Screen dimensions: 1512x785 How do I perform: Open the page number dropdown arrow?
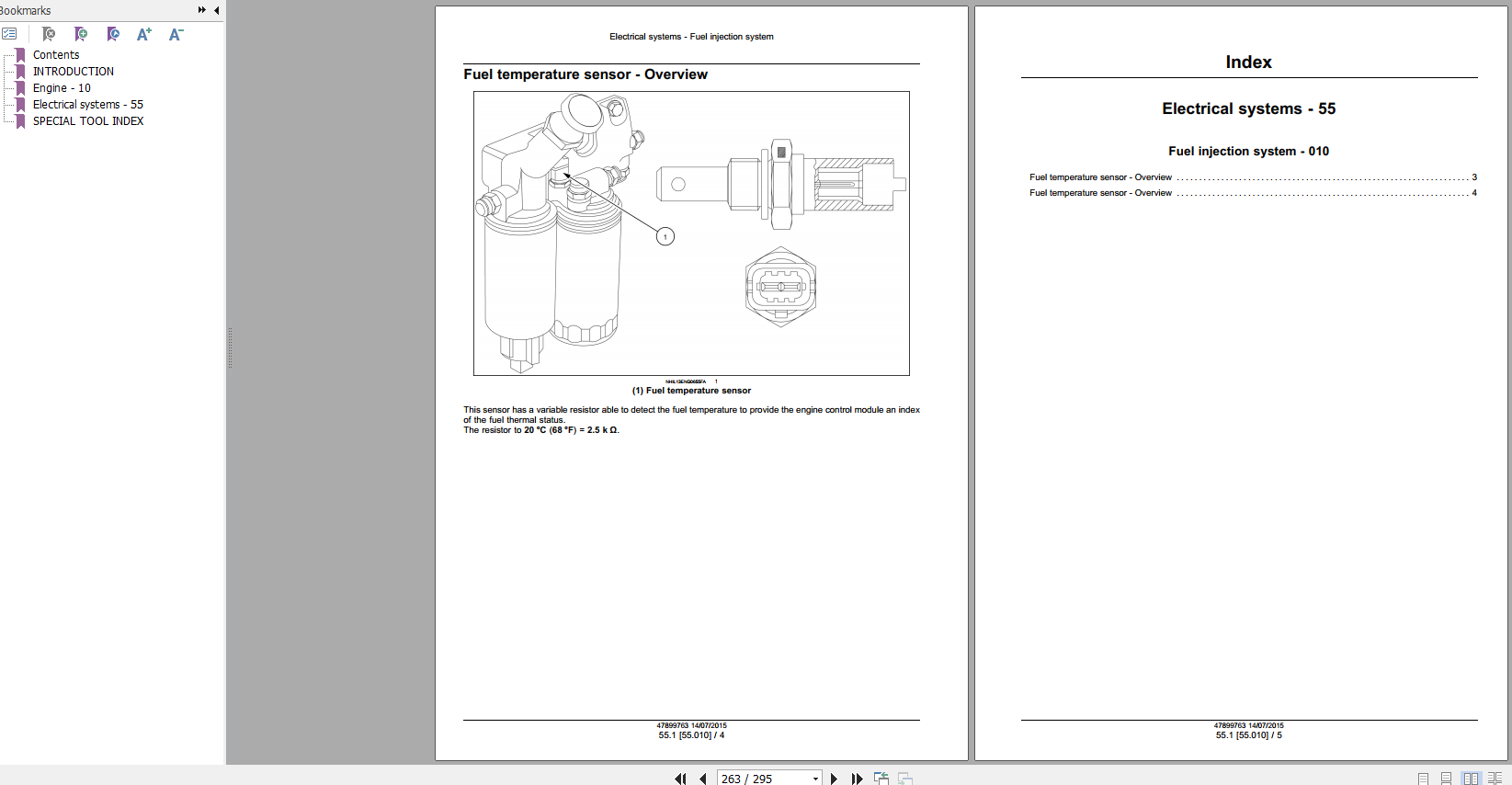point(815,779)
